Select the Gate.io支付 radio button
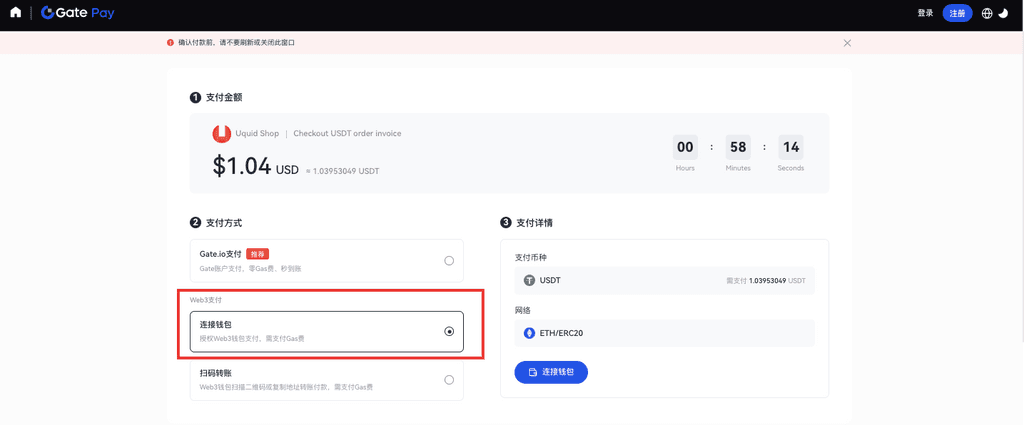This screenshot has height=425, width=1024. [x=449, y=261]
